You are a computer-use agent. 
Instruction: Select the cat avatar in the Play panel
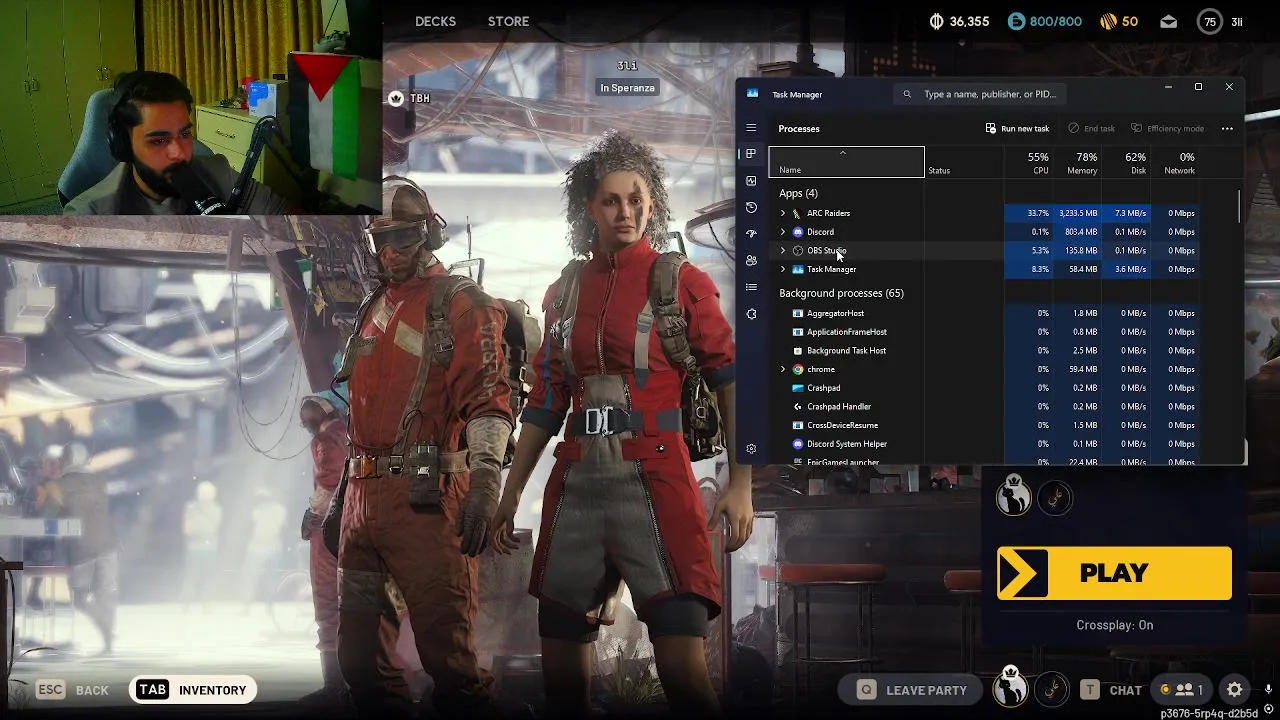[1013, 495]
